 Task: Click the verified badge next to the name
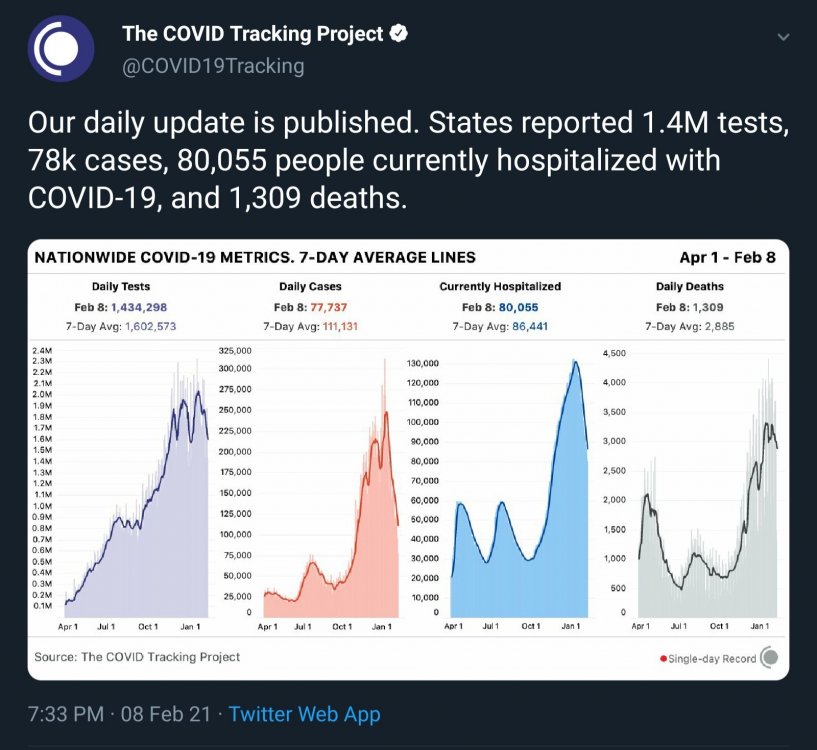click(399, 33)
